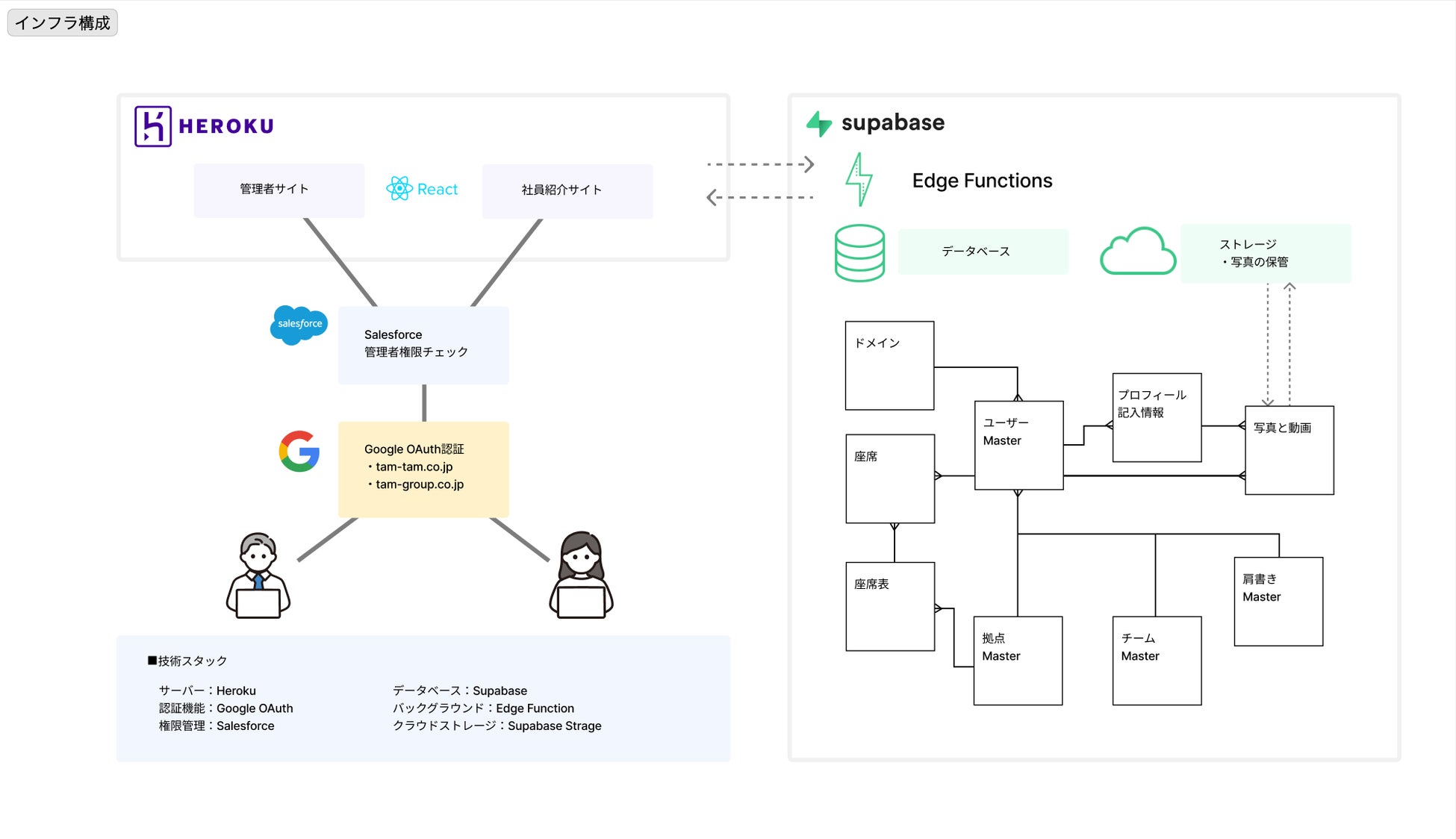Select the Salesforce cloud logo
This screenshot has width=1456, height=839.
click(299, 325)
